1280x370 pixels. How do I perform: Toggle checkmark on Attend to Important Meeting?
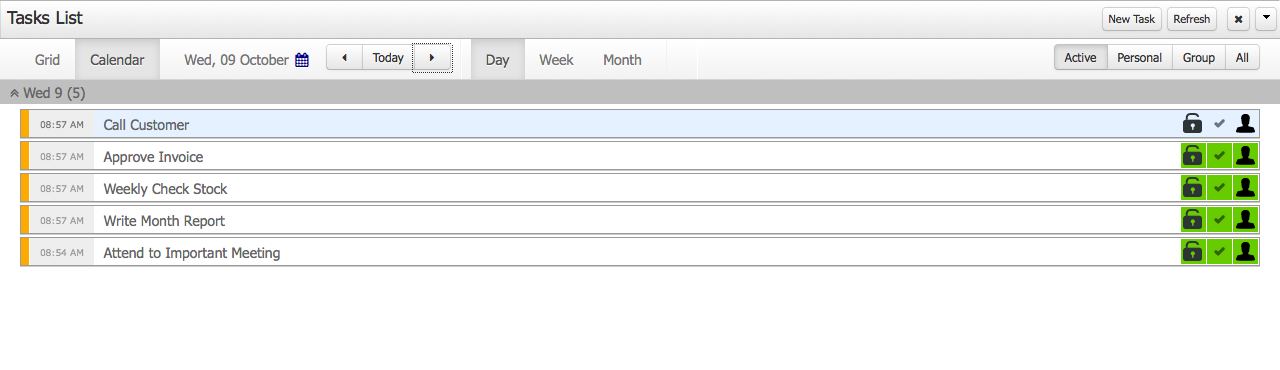pos(1219,252)
